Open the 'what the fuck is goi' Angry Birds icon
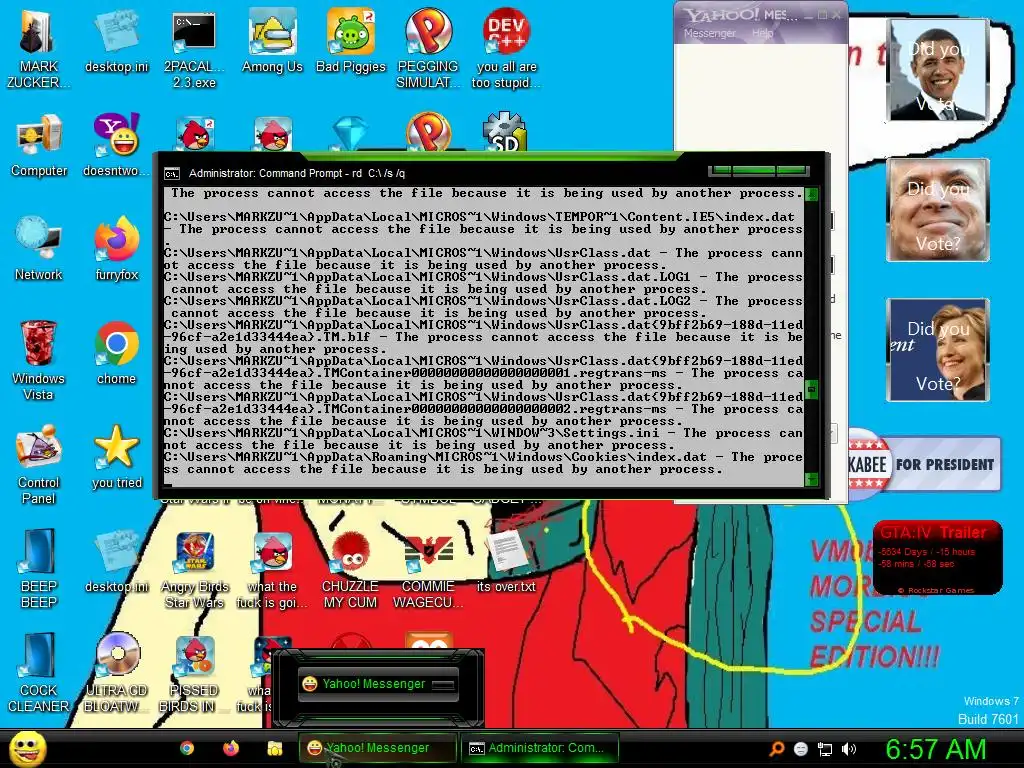The width and height of the screenshot is (1024, 768). [272, 568]
